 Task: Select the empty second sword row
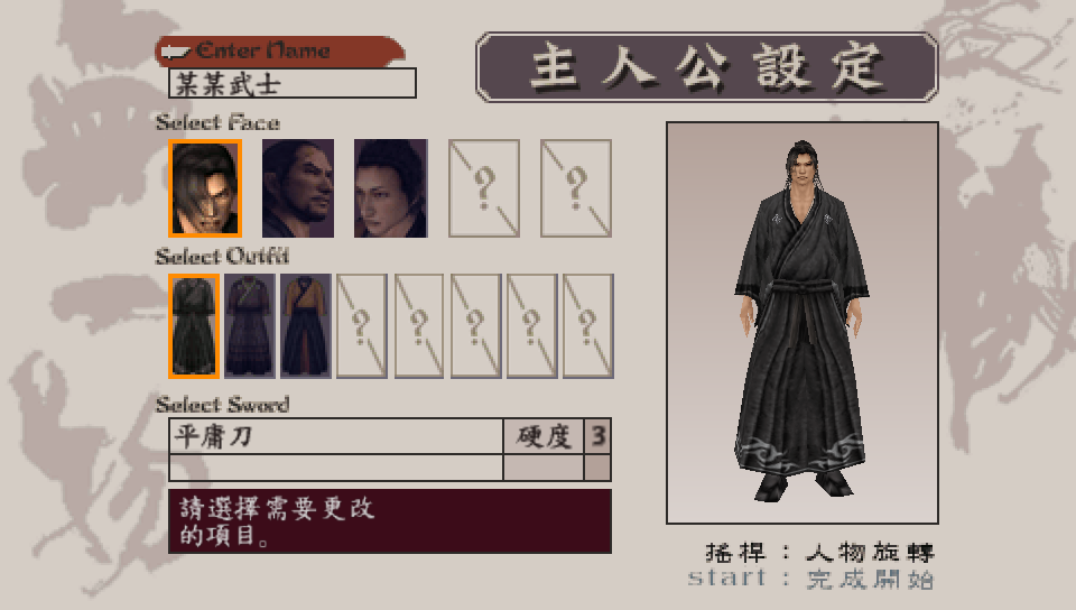point(336,467)
